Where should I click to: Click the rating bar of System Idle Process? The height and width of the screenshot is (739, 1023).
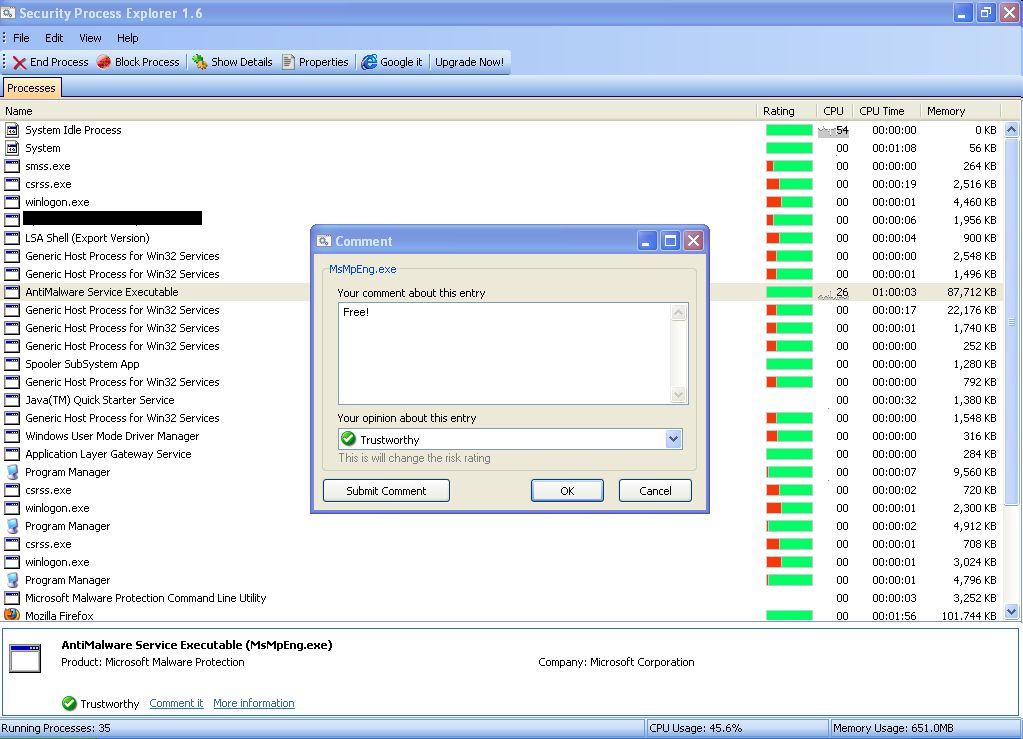[789, 130]
